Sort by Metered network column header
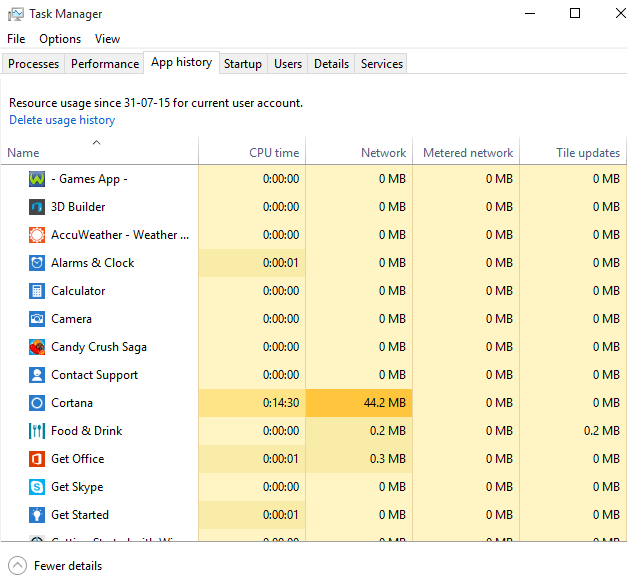Image resolution: width=627 pixels, height=585 pixels. pyautogui.click(x=466, y=153)
